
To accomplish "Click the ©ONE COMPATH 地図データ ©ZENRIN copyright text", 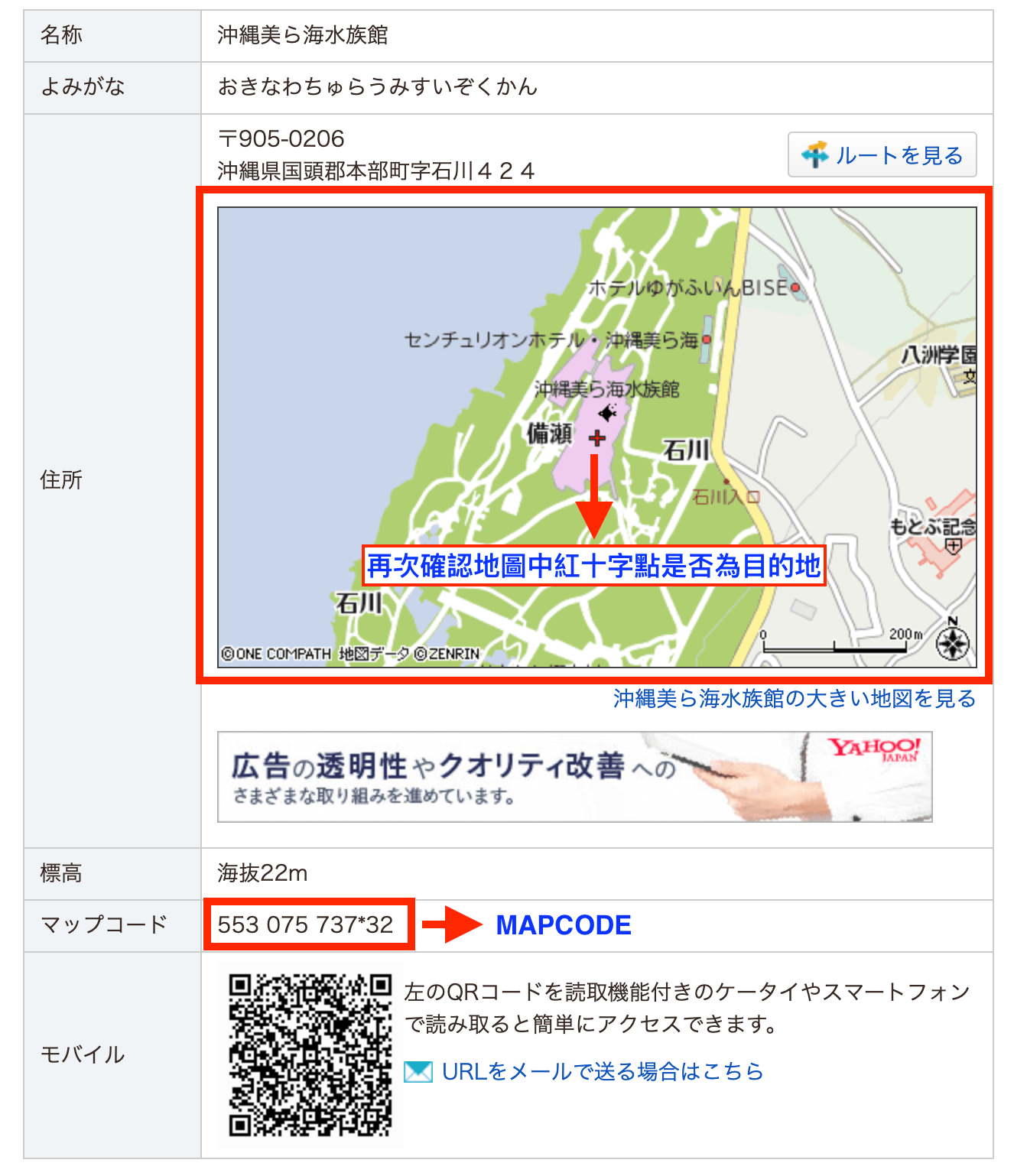I will pos(350,655).
